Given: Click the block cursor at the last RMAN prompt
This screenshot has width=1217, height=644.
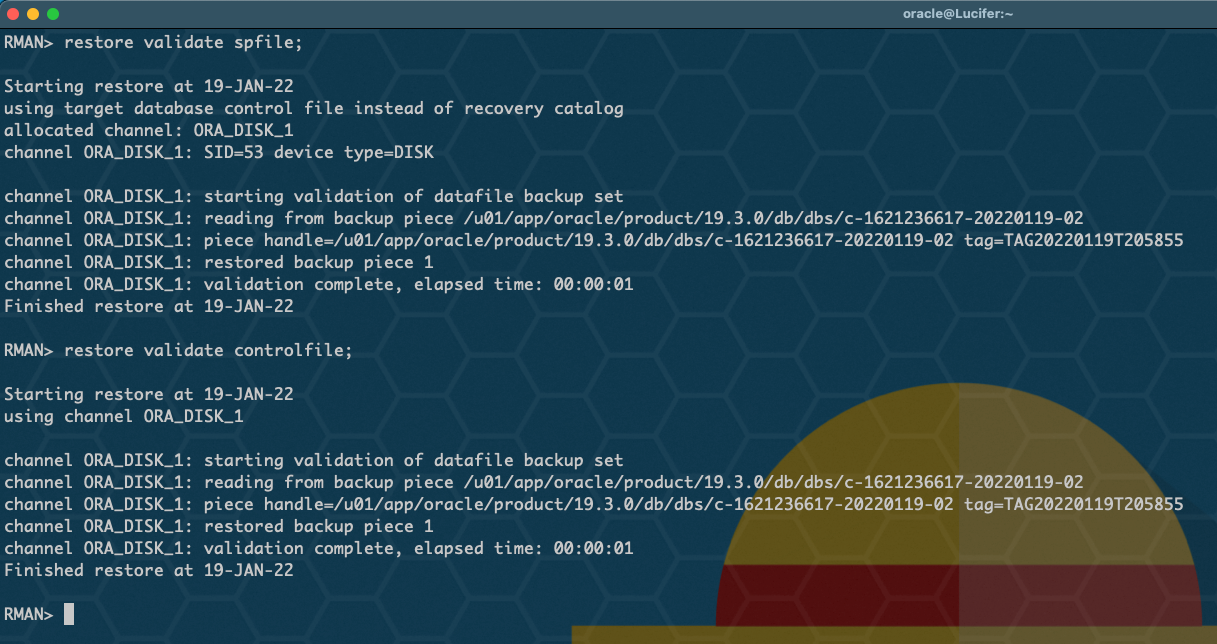Looking at the screenshot, I should point(69,614).
